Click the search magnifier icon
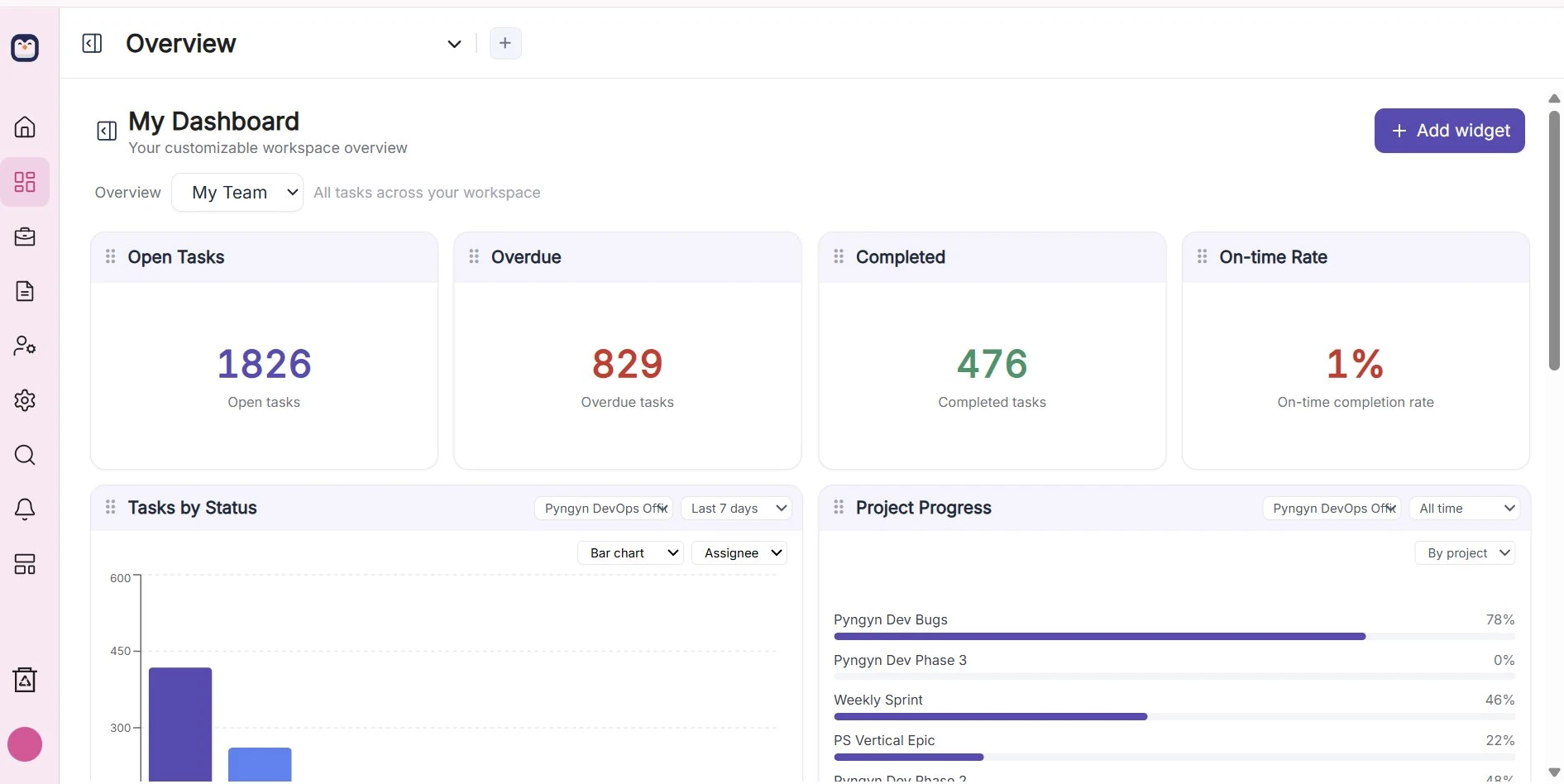 click(x=25, y=455)
